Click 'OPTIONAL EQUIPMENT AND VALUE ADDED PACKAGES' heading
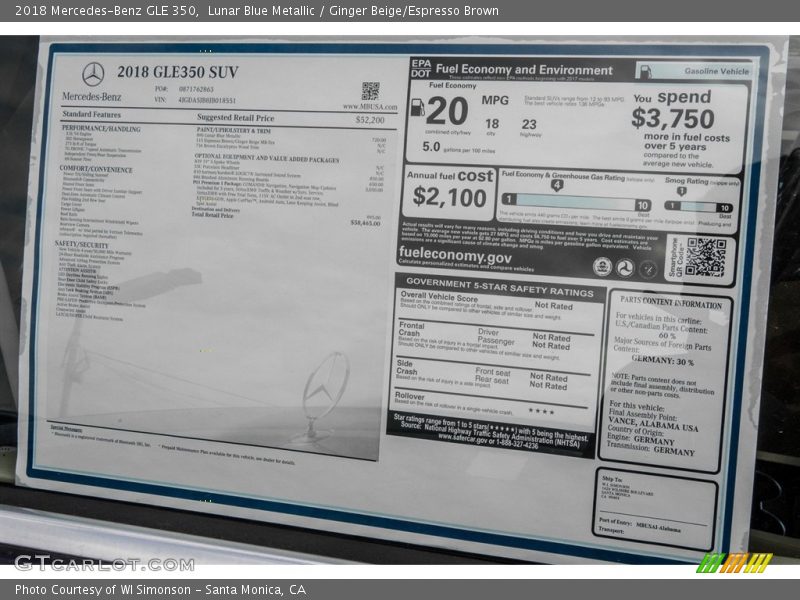 pyautogui.click(x=267, y=158)
